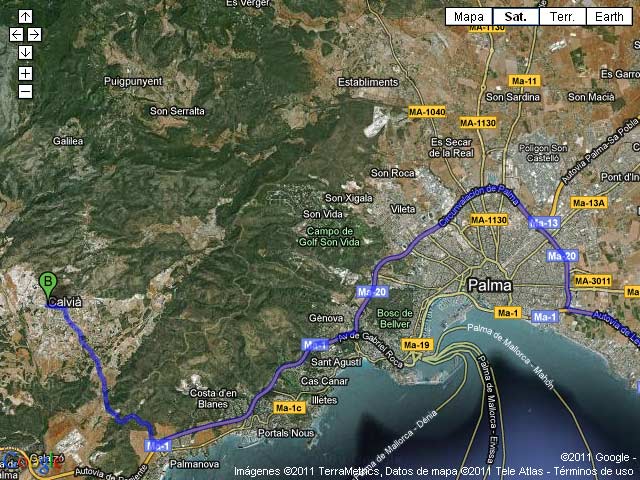Pan the map right with the arrow
Viewport: 640px width, 480px height.
(34, 35)
